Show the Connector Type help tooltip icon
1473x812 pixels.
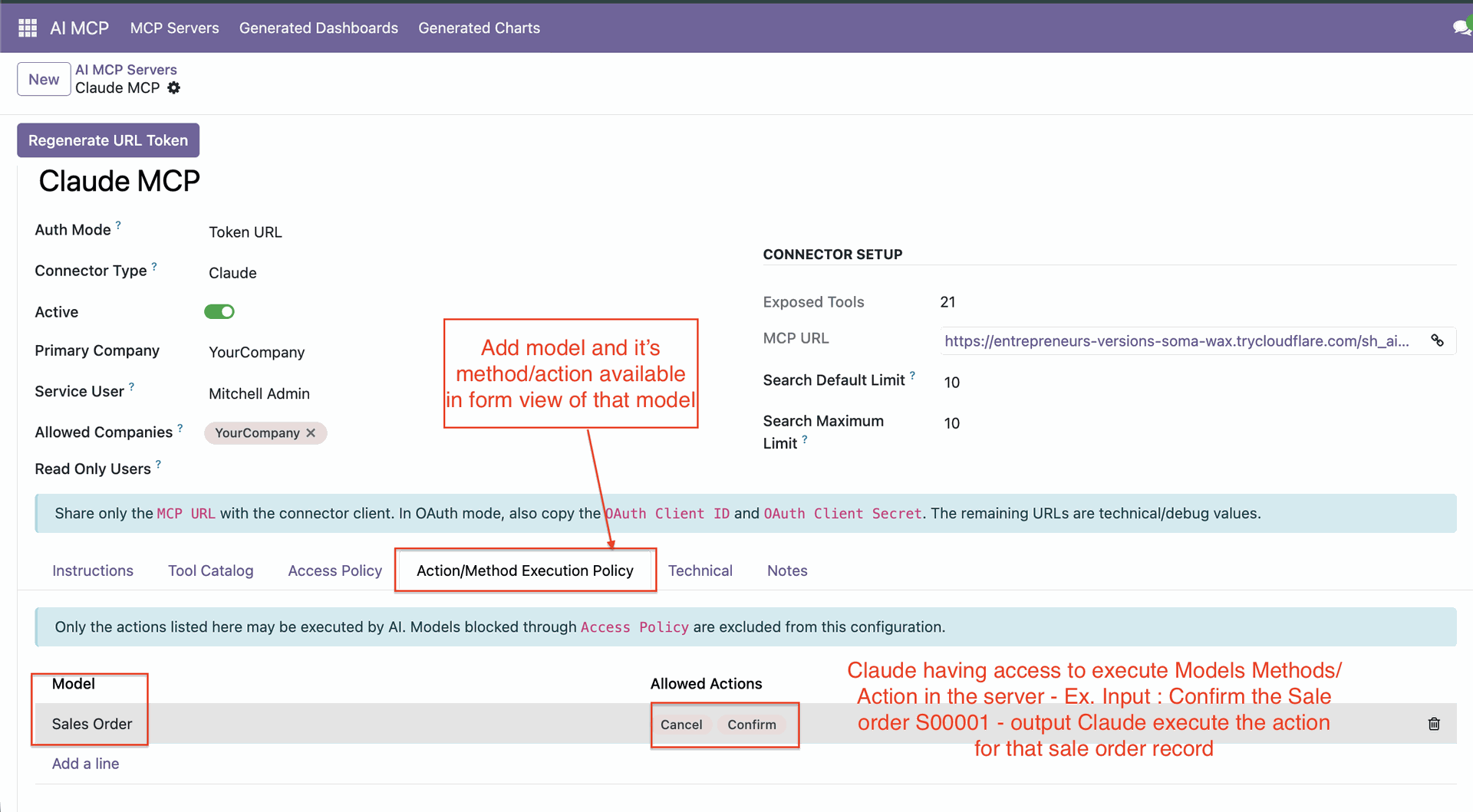[x=154, y=266]
